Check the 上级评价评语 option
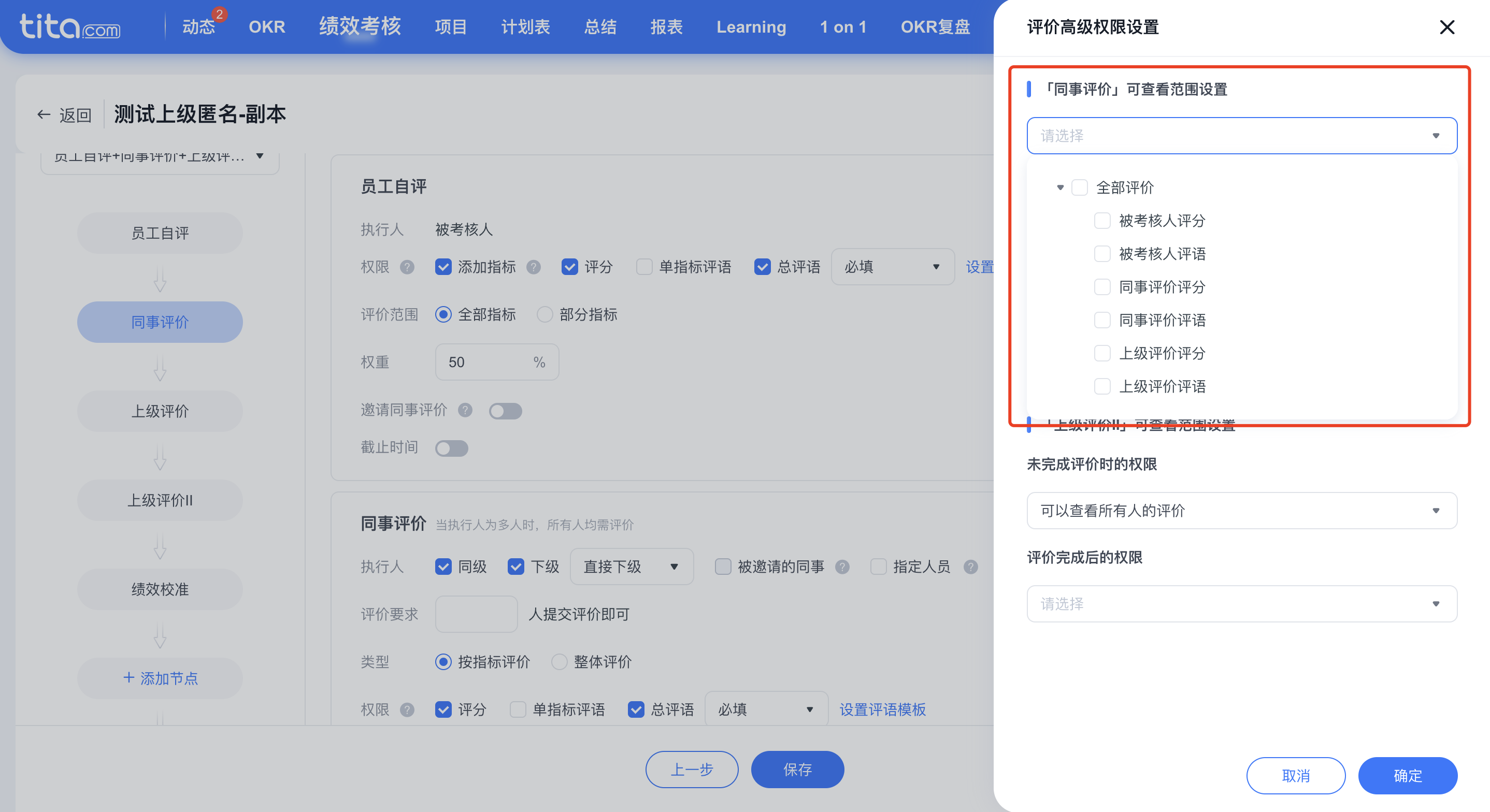The width and height of the screenshot is (1490, 812). tap(1102, 386)
